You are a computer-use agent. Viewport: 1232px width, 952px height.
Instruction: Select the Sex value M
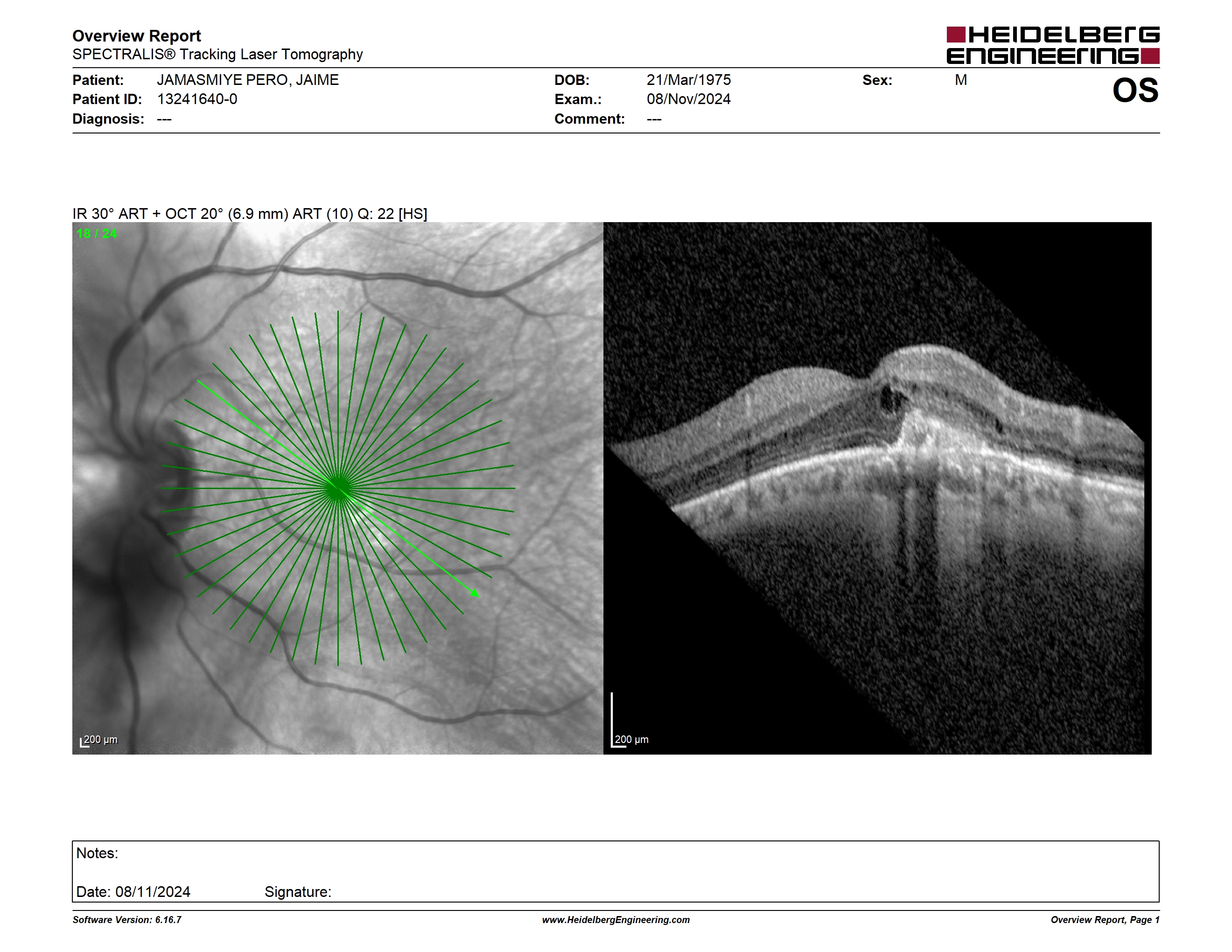coord(961,80)
